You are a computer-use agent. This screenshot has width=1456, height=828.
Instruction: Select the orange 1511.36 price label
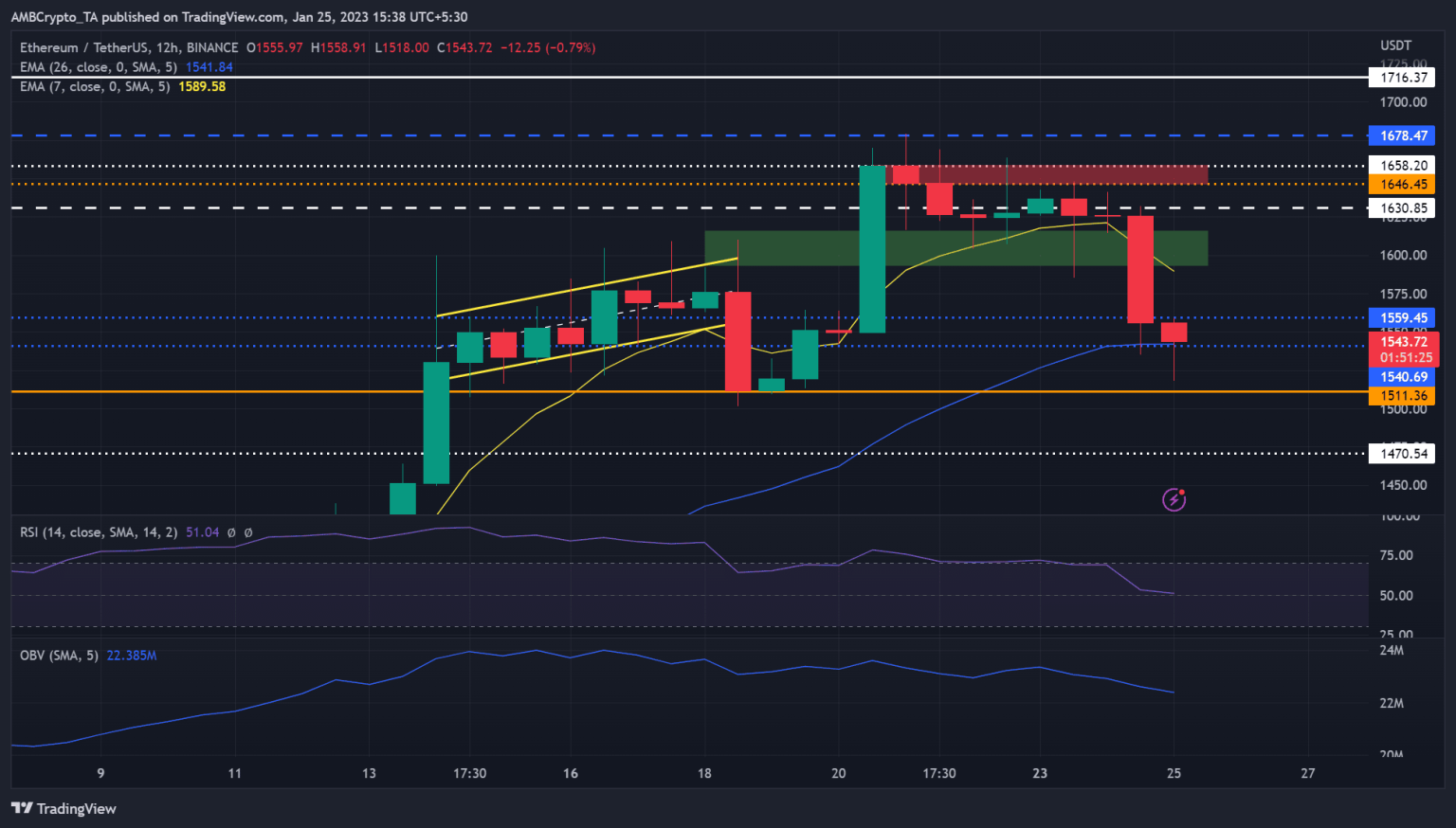coord(1402,396)
